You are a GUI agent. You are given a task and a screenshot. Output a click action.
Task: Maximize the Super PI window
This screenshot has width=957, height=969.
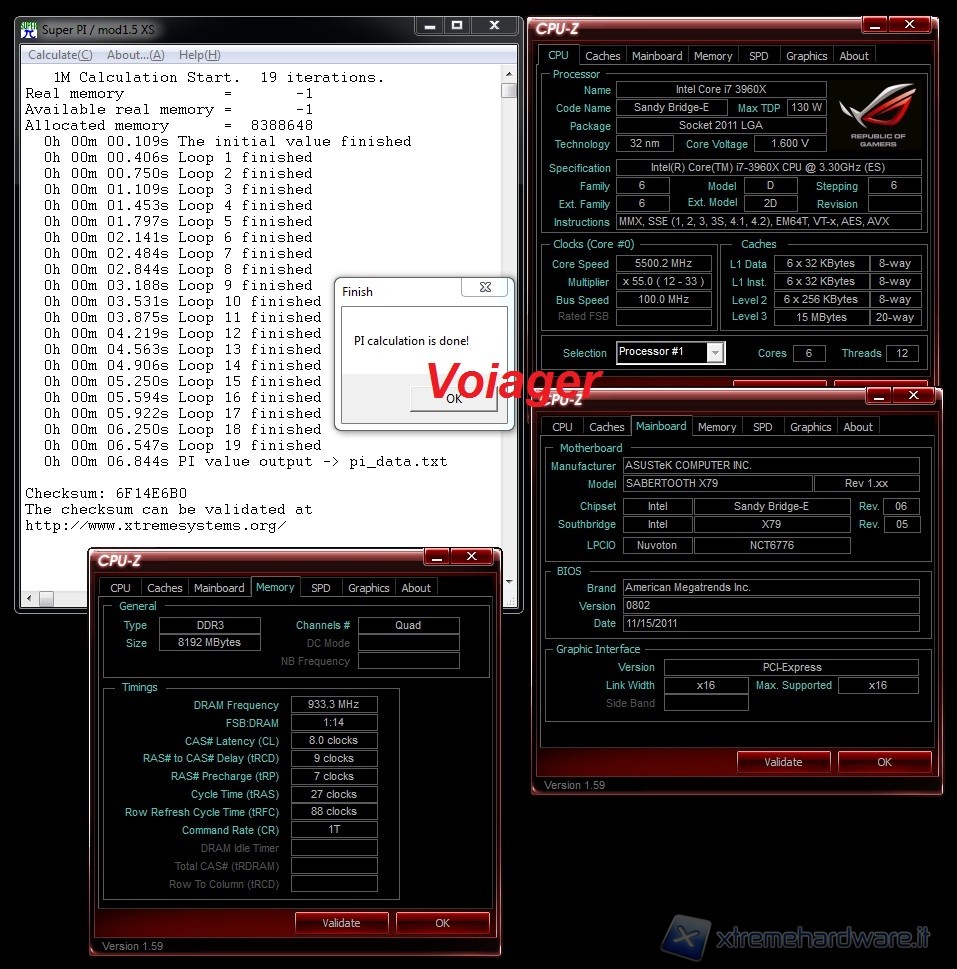456,26
